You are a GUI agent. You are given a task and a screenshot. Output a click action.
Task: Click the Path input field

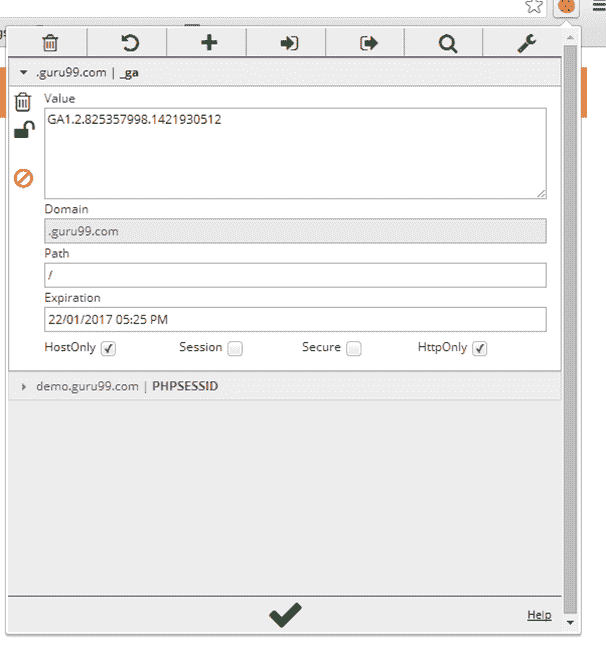click(x=295, y=275)
